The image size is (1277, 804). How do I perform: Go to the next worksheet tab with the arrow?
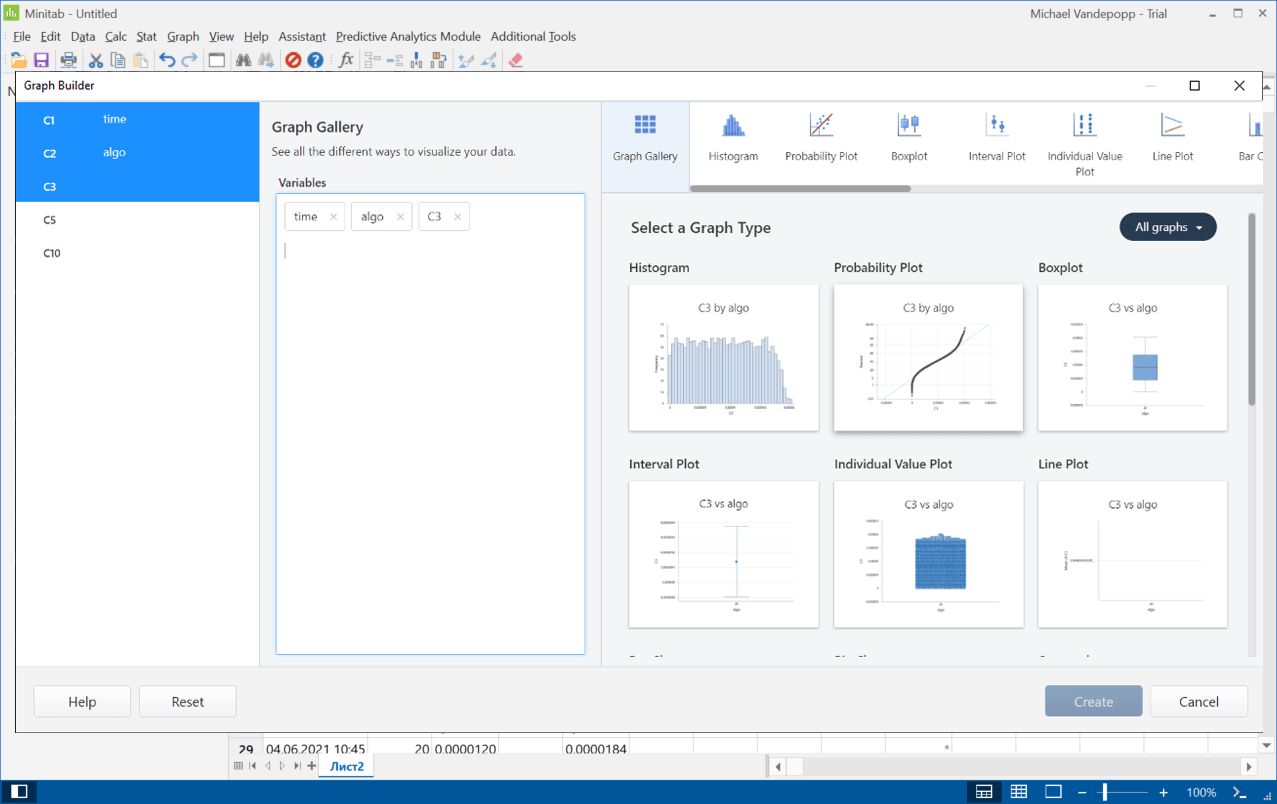(283, 766)
